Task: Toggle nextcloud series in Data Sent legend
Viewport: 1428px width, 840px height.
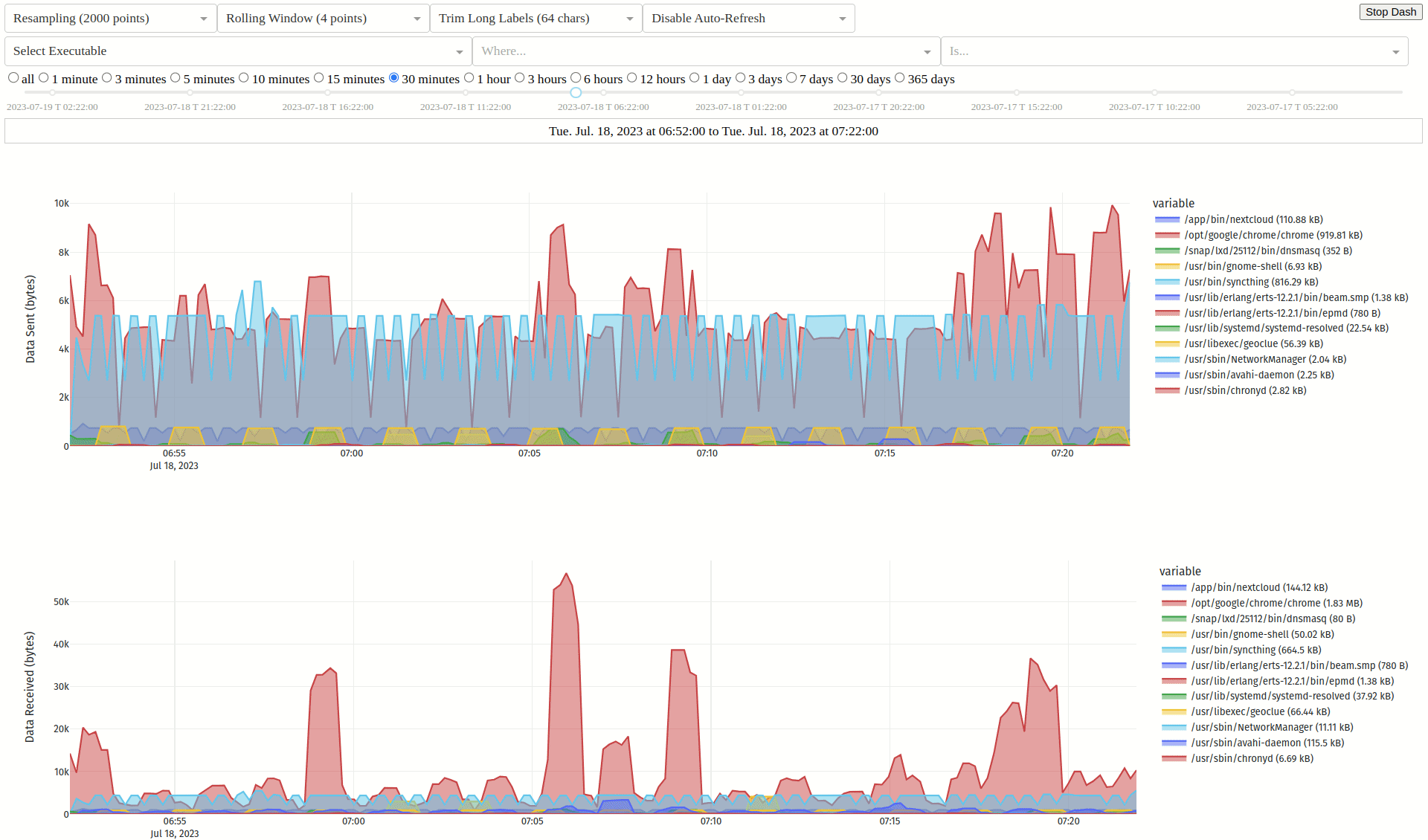Action: 1253,219
